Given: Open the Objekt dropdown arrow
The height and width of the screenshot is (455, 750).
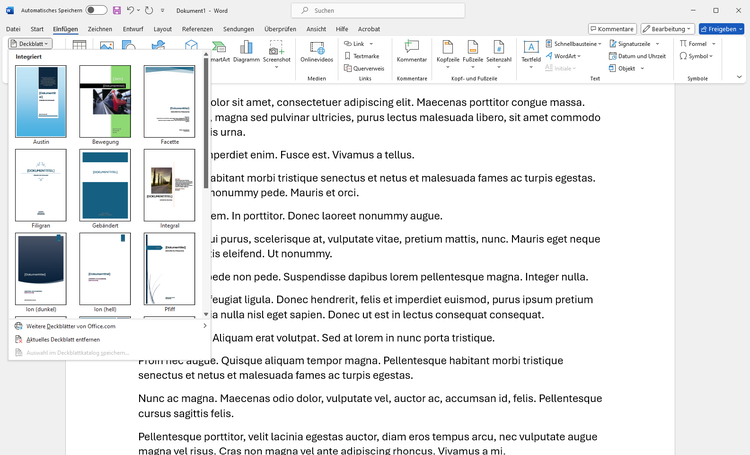Looking at the screenshot, I should pyautogui.click(x=642, y=68).
